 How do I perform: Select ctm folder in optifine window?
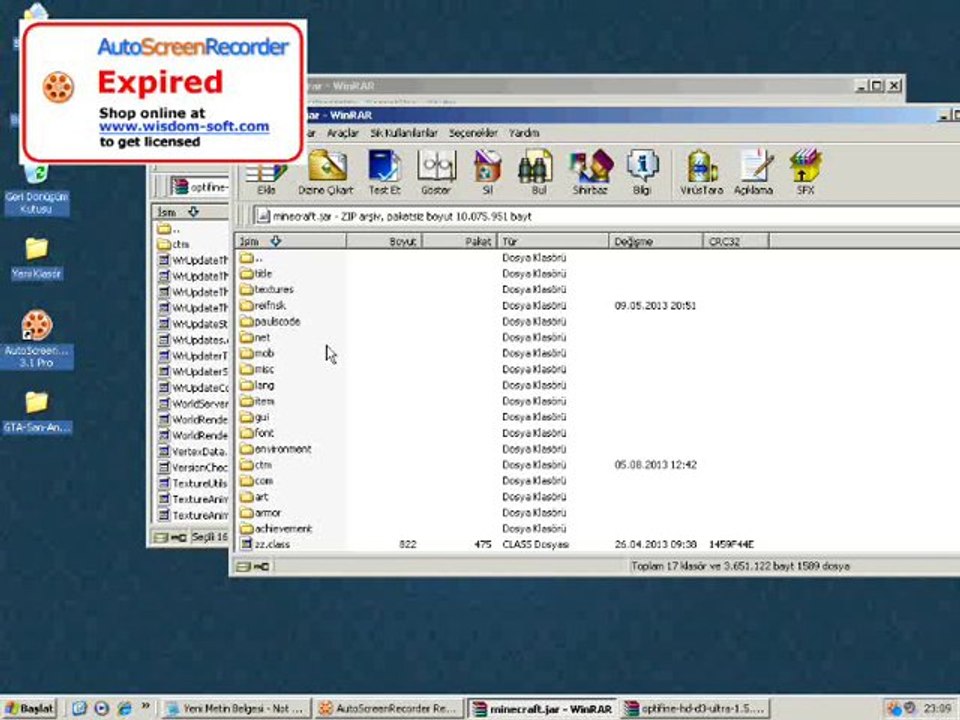tap(173, 244)
